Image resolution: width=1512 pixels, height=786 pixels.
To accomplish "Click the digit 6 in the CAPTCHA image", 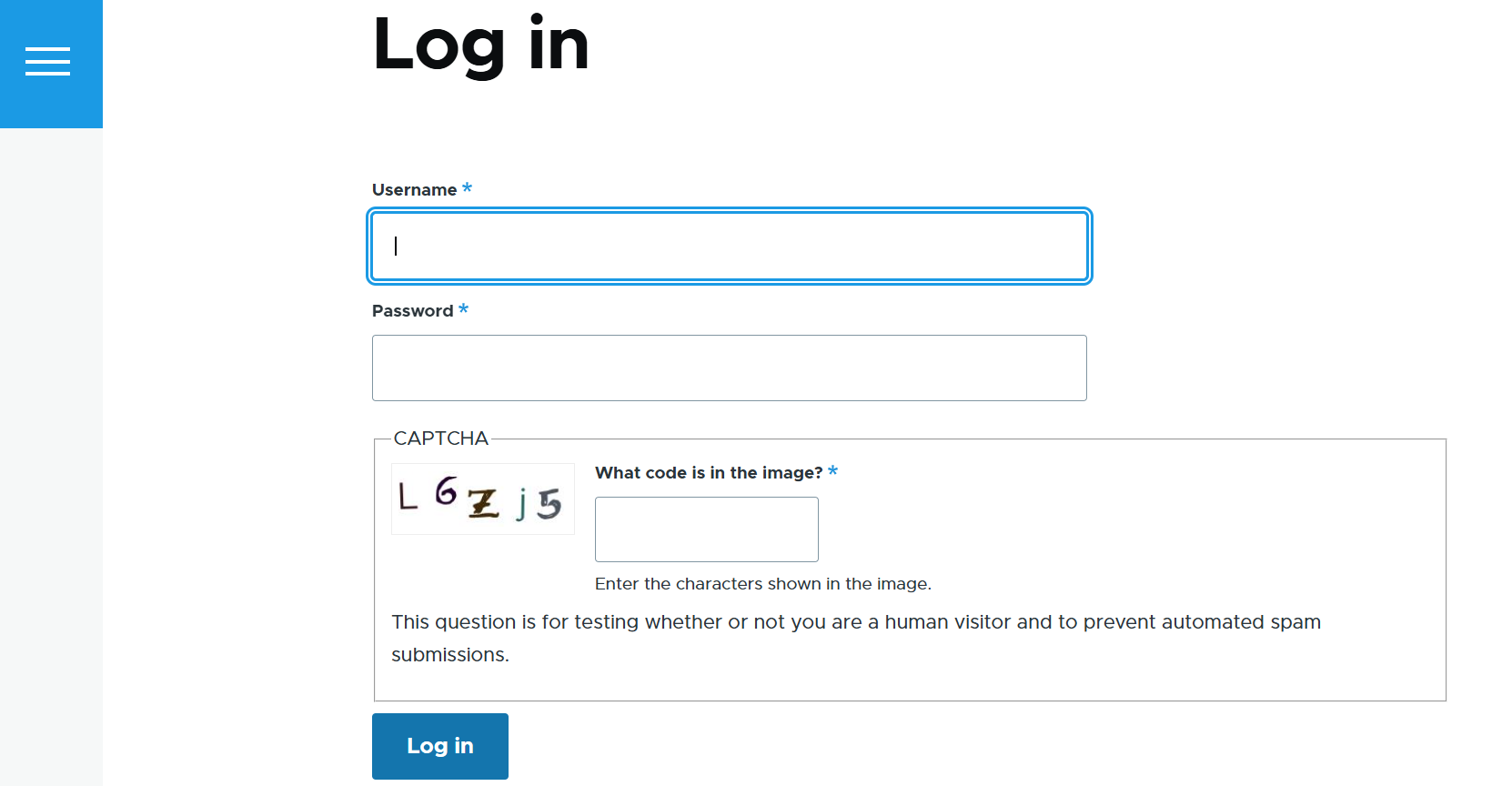I will tap(446, 491).
